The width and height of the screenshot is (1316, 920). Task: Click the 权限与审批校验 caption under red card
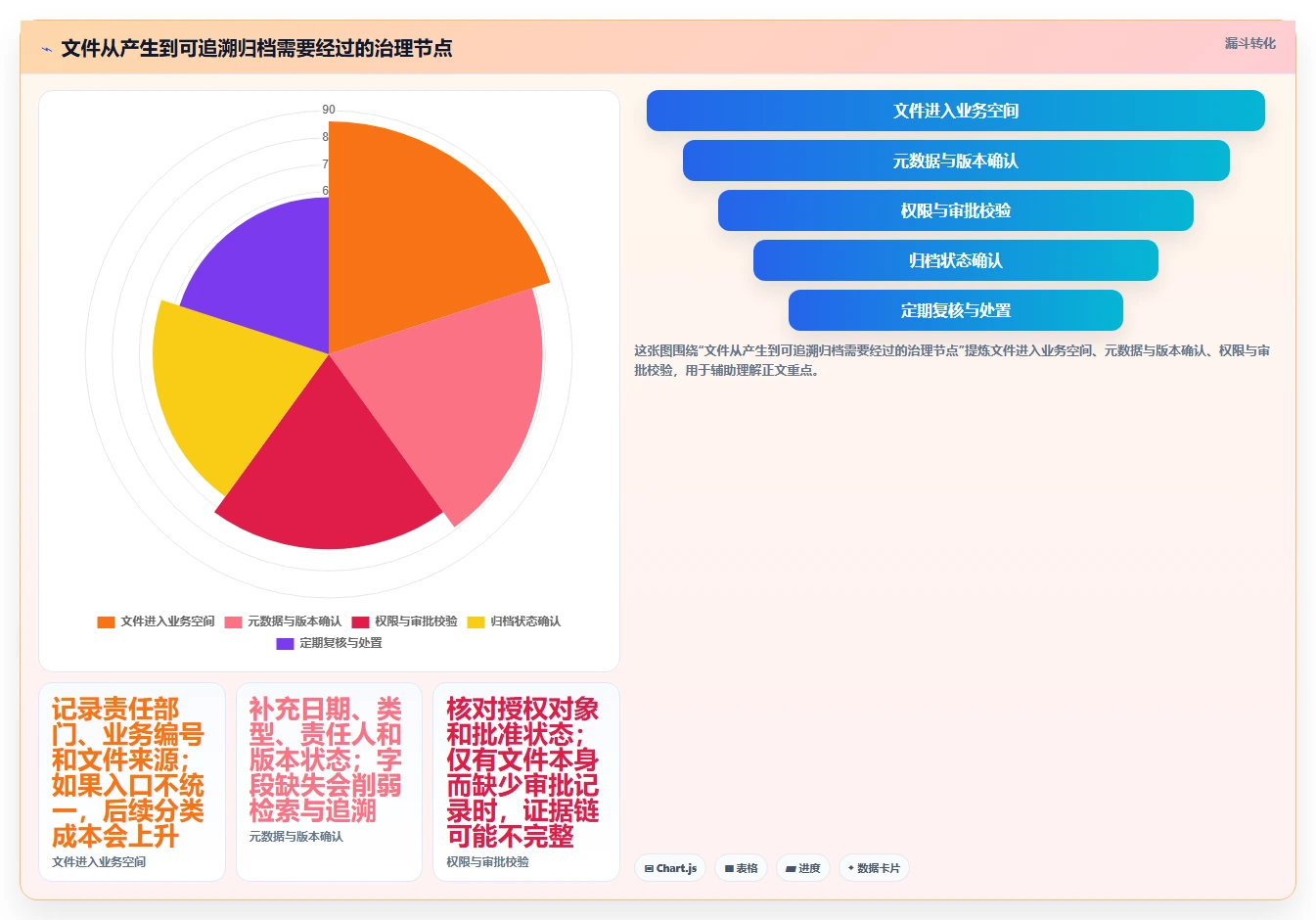(487, 862)
